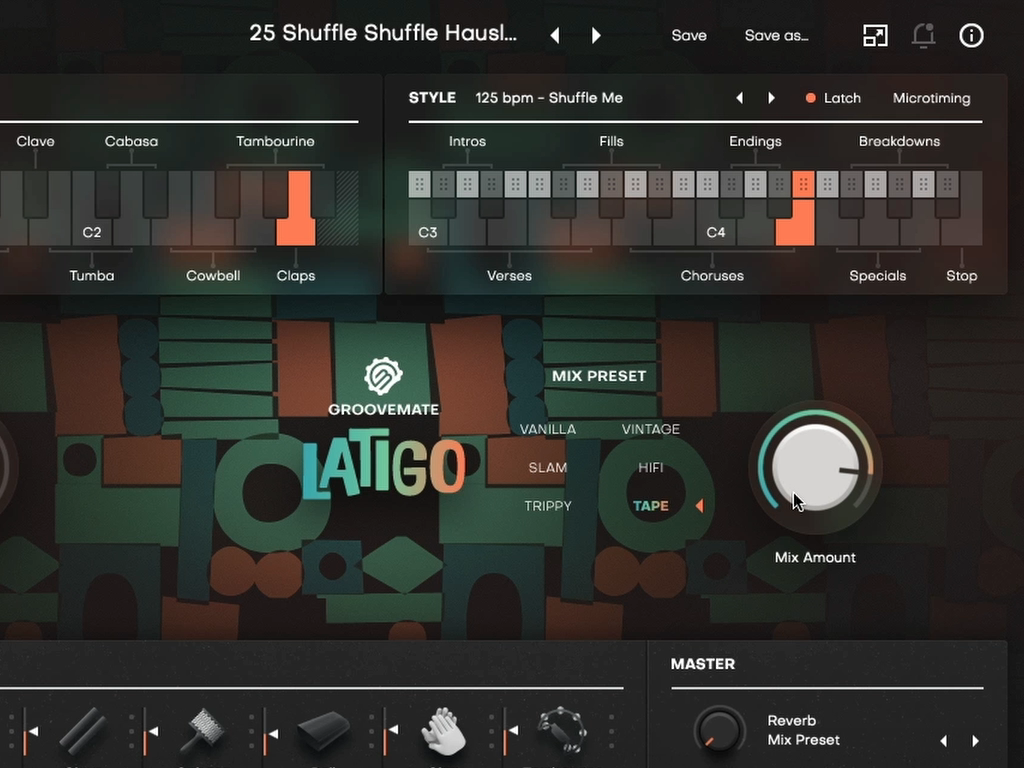Click the Tumba label

point(91,276)
